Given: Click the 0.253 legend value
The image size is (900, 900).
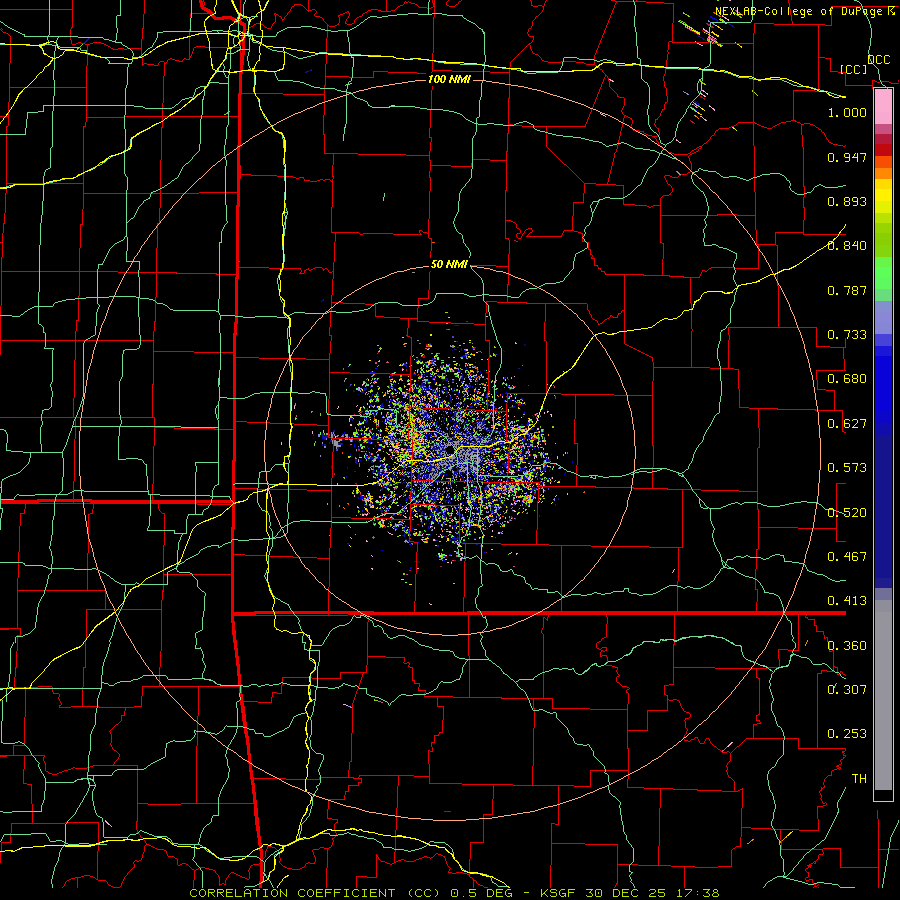Looking at the screenshot, I should point(847,734).
